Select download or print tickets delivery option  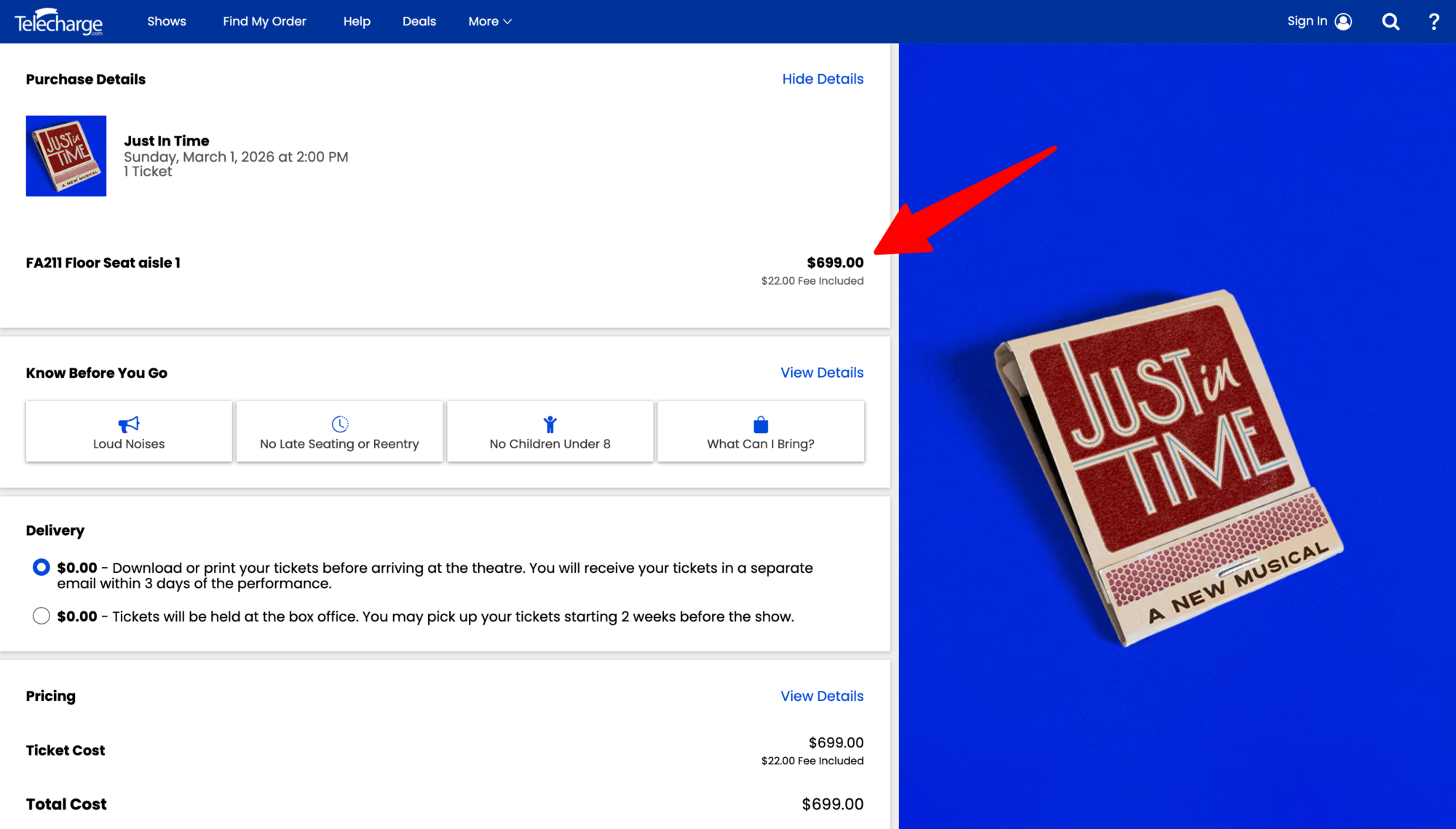tap(41, 567)
